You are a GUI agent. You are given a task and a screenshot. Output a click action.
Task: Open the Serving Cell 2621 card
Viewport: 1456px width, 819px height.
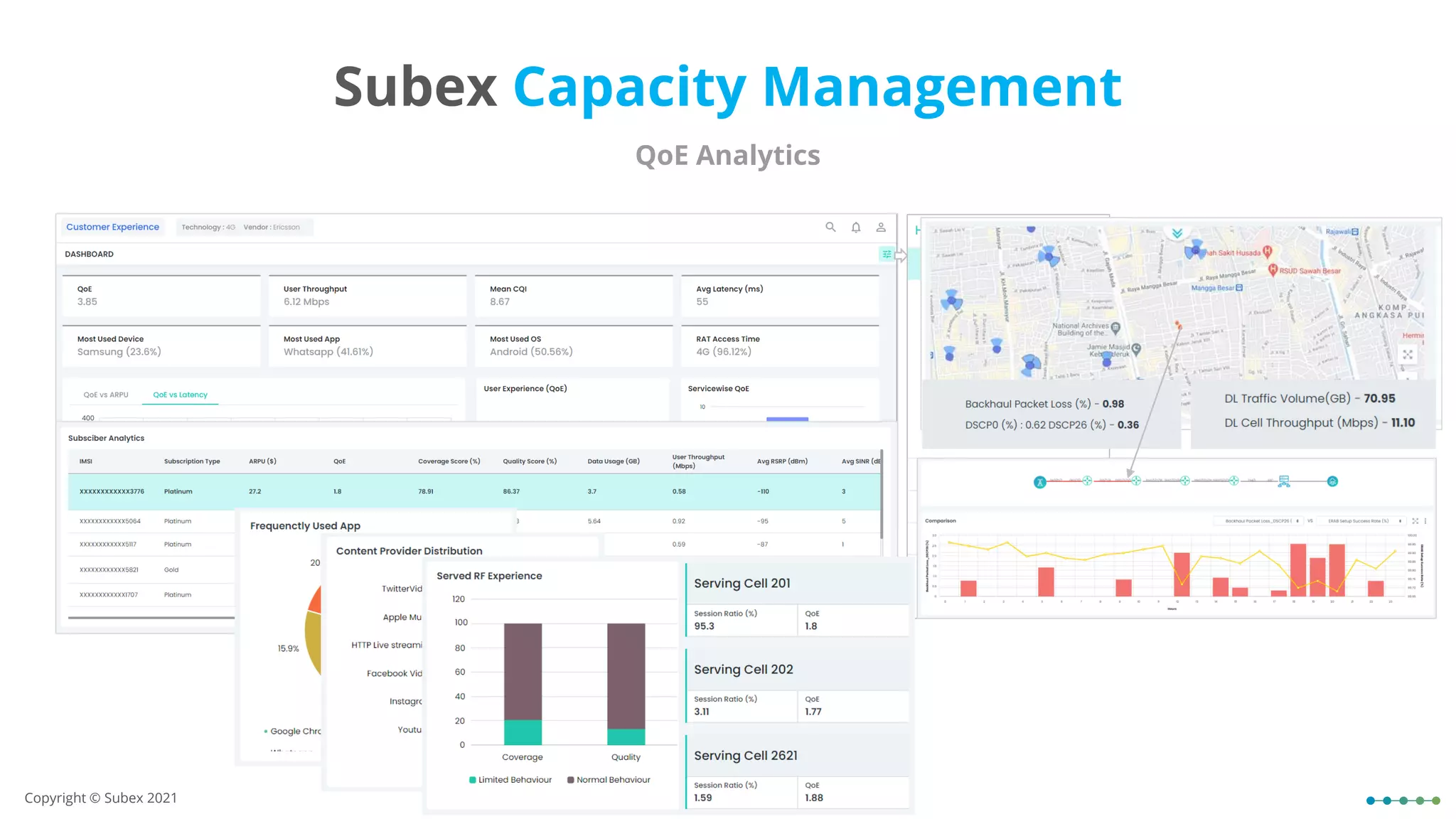[x=797, y=772]
